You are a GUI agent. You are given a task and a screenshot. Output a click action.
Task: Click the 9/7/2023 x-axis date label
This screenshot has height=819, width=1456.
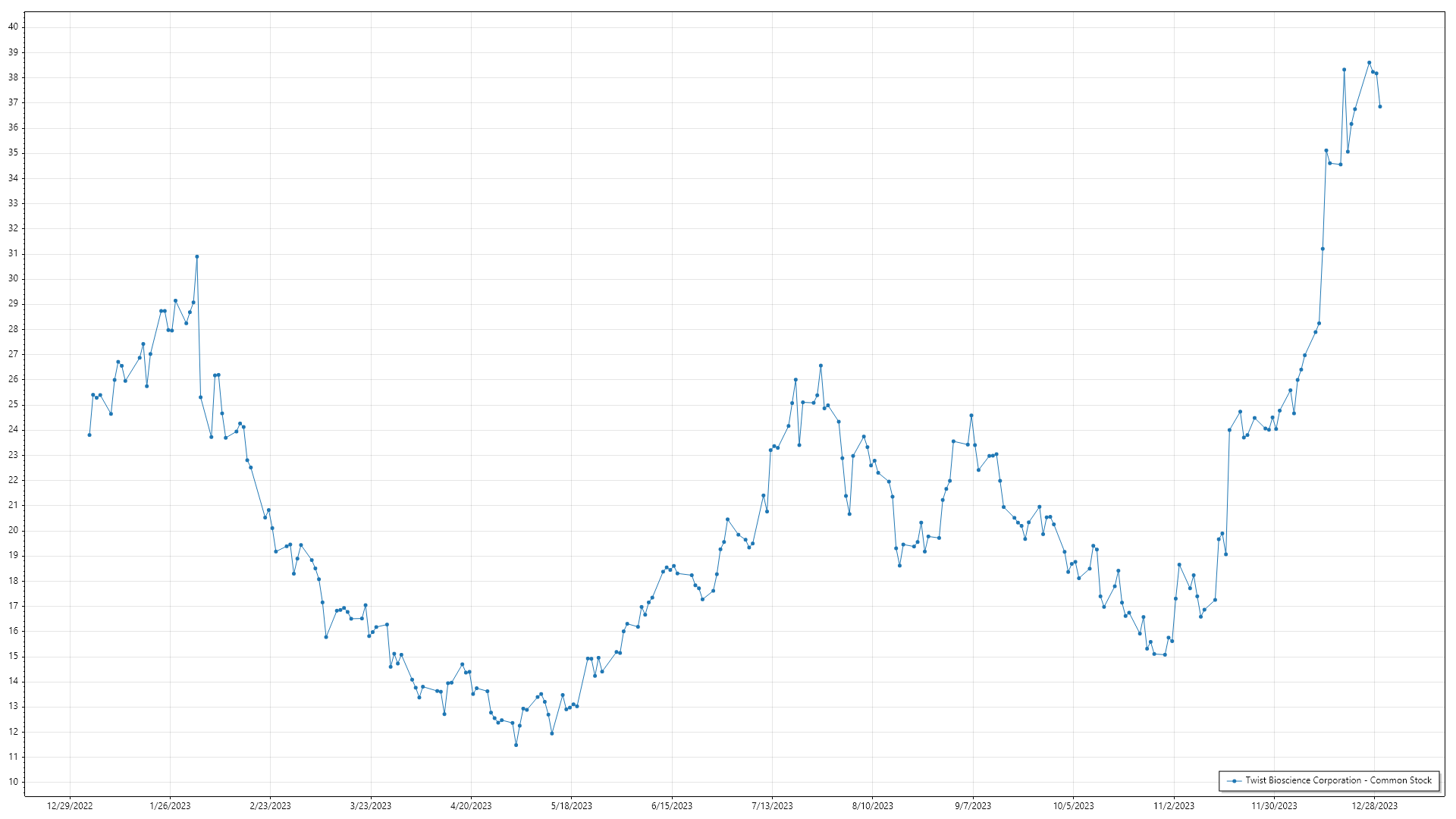[973, 806]
